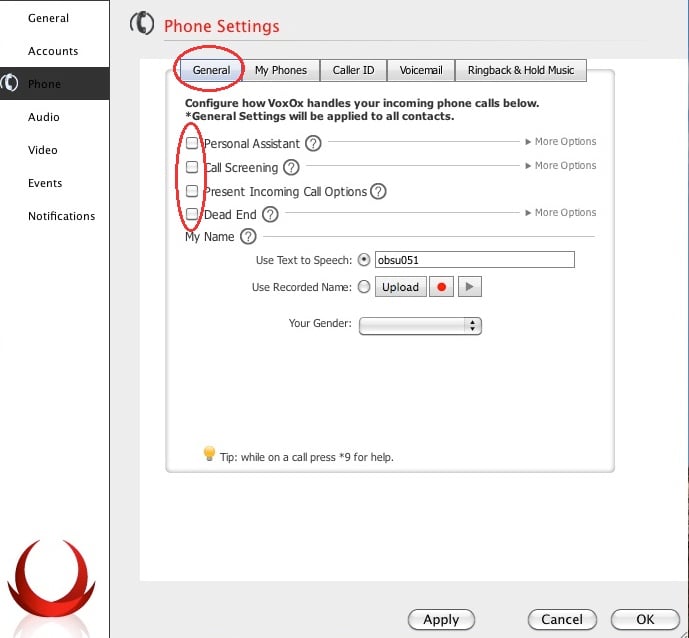Screen dimensions: 689x638
Task: Open the Your Gender dropdown
Action: (421, 326)
